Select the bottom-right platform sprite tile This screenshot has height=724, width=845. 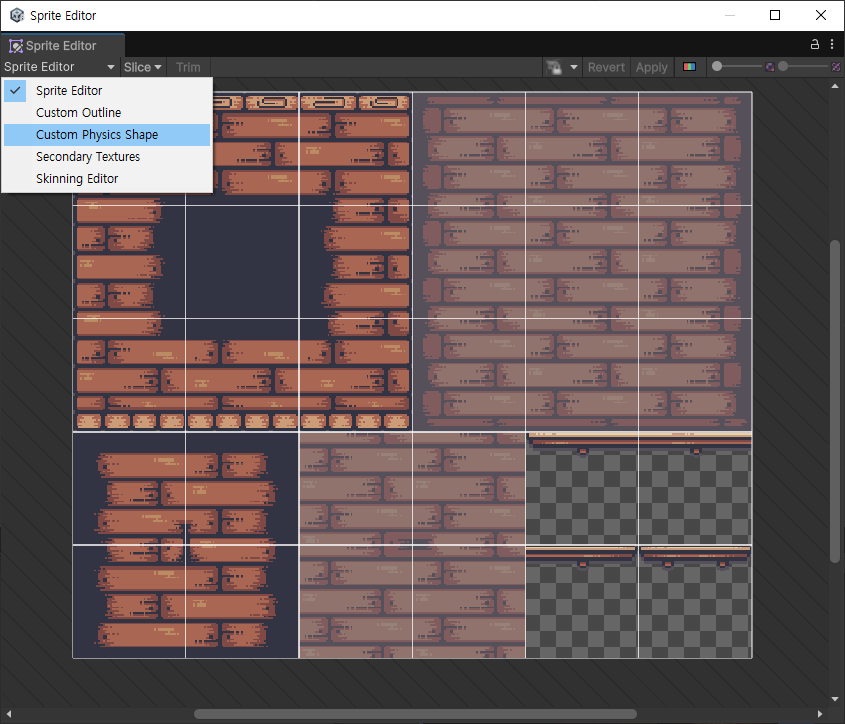click(x=695, y=602)
